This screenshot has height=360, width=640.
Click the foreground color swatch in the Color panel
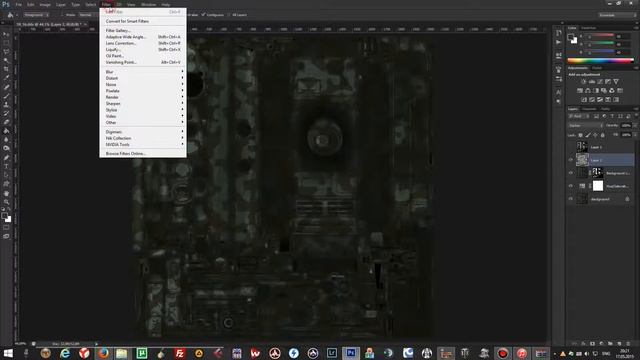tap(571, 37)
